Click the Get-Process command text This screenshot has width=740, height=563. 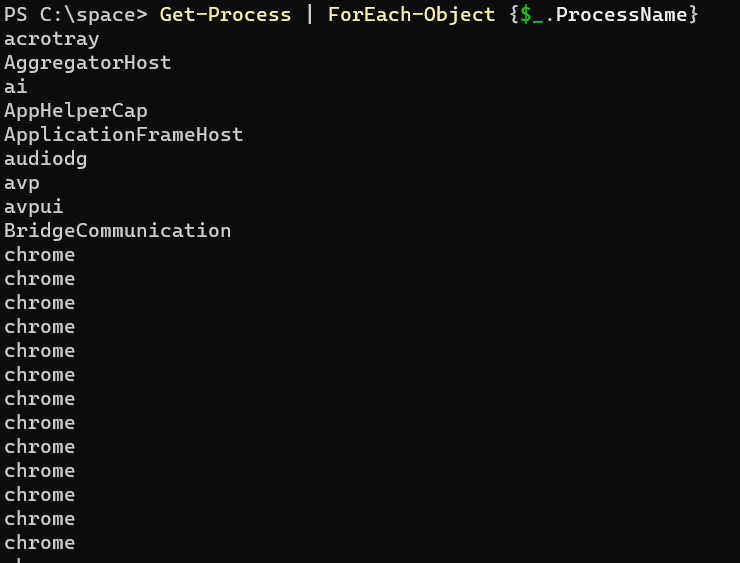pyautogui.click(x=225, y=15)
